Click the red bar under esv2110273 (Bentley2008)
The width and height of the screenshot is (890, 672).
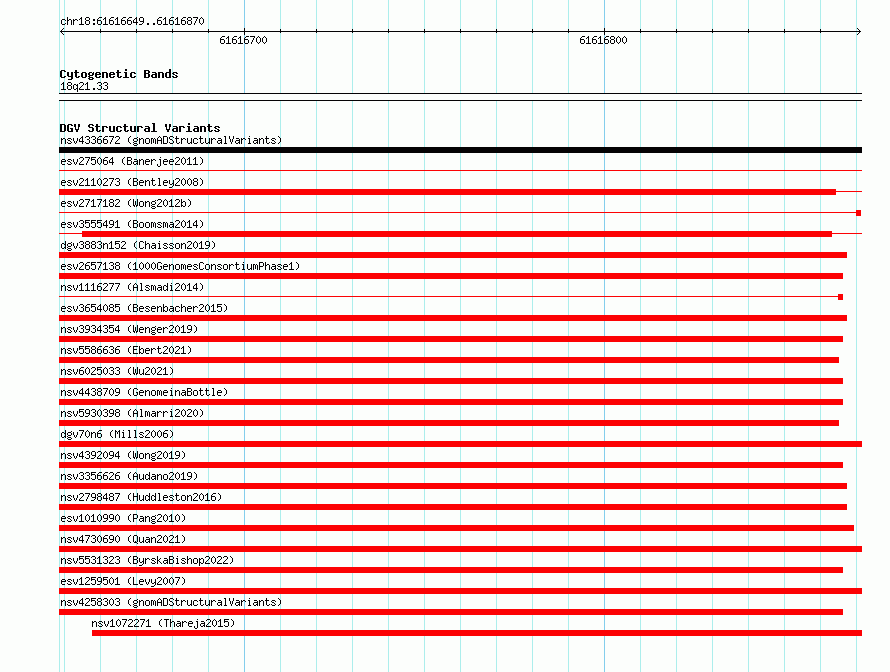point(447,192)
